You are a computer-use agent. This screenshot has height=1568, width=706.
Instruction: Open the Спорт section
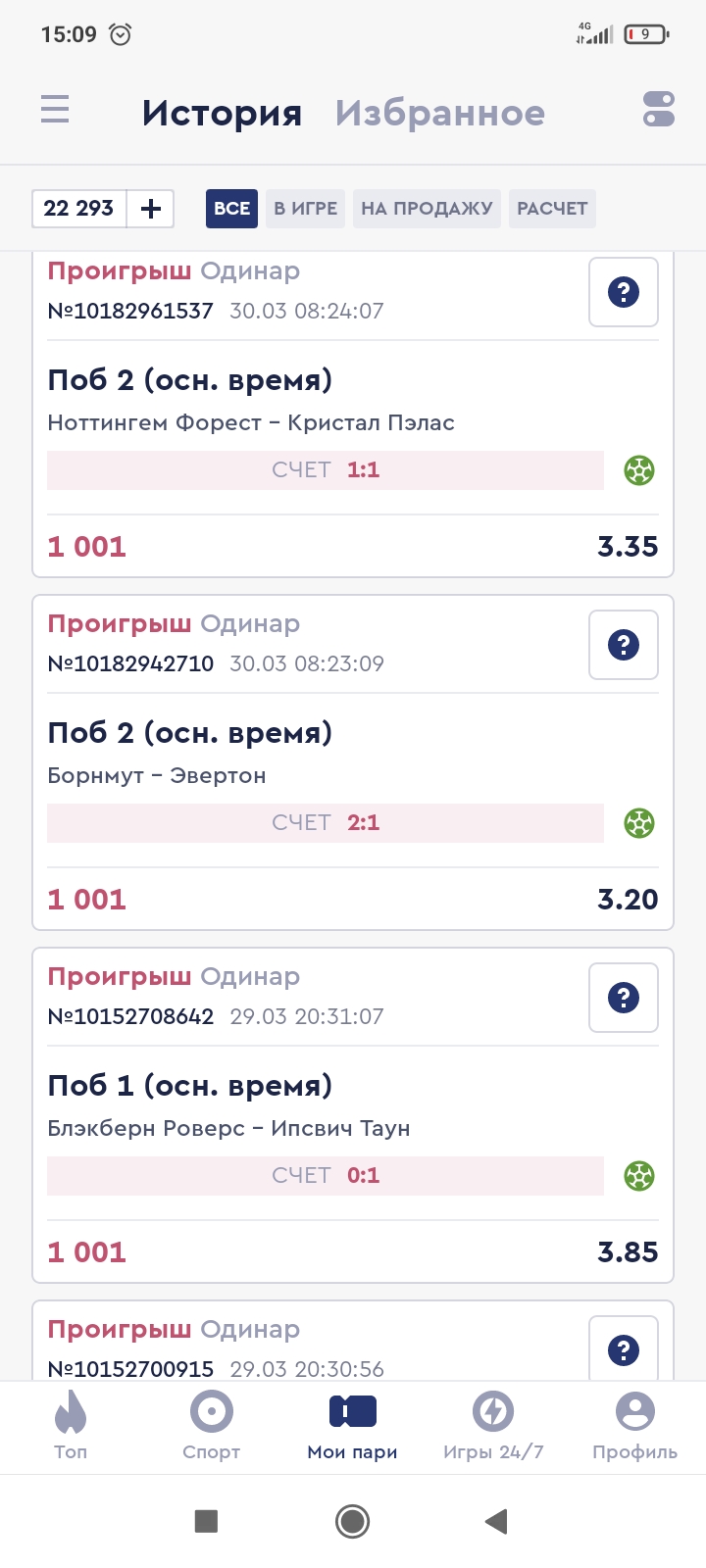click(211, 1426)
